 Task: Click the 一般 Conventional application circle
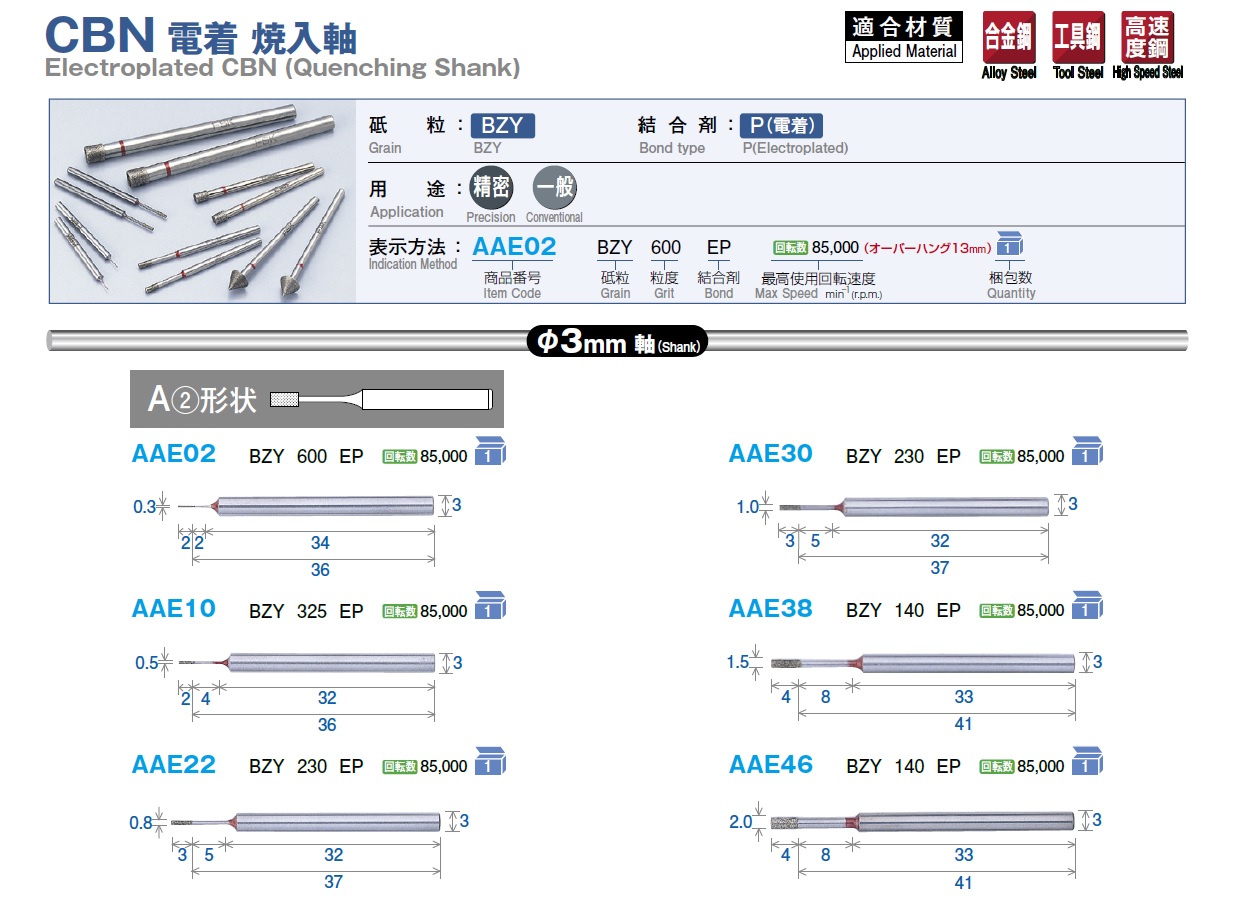tap(554, 188)
